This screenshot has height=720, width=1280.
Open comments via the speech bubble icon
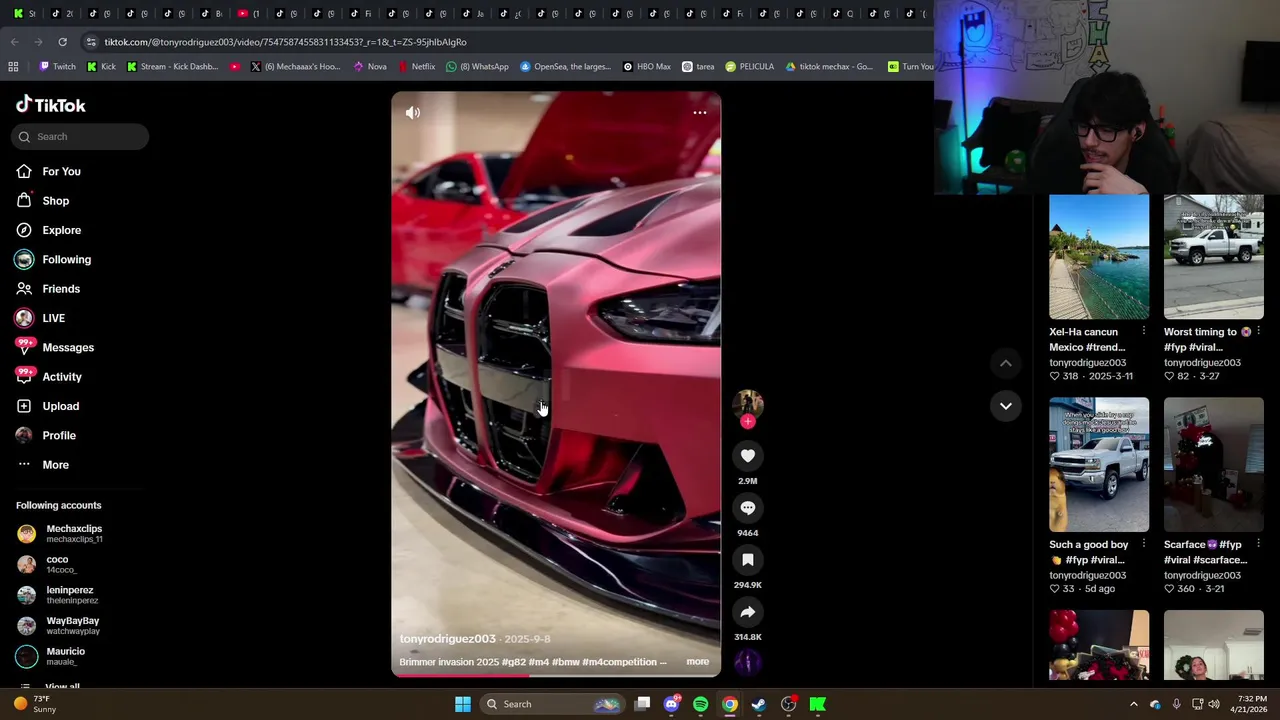coord(748,508)
